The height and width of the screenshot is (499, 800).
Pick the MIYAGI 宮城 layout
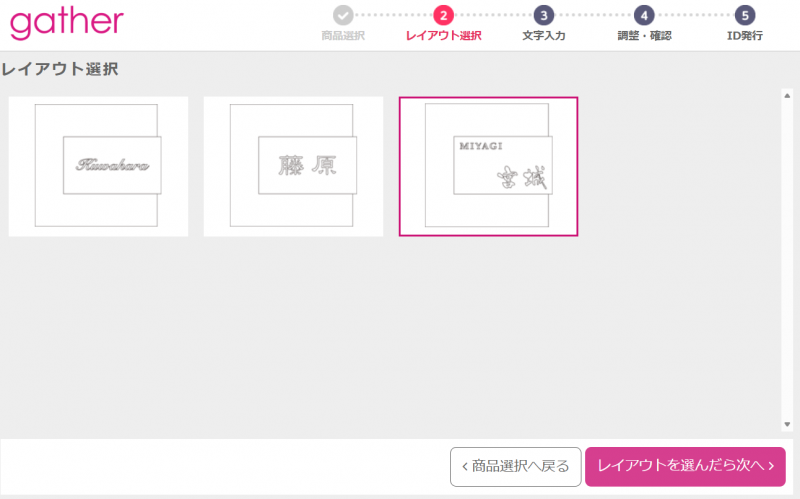[488, 166]
